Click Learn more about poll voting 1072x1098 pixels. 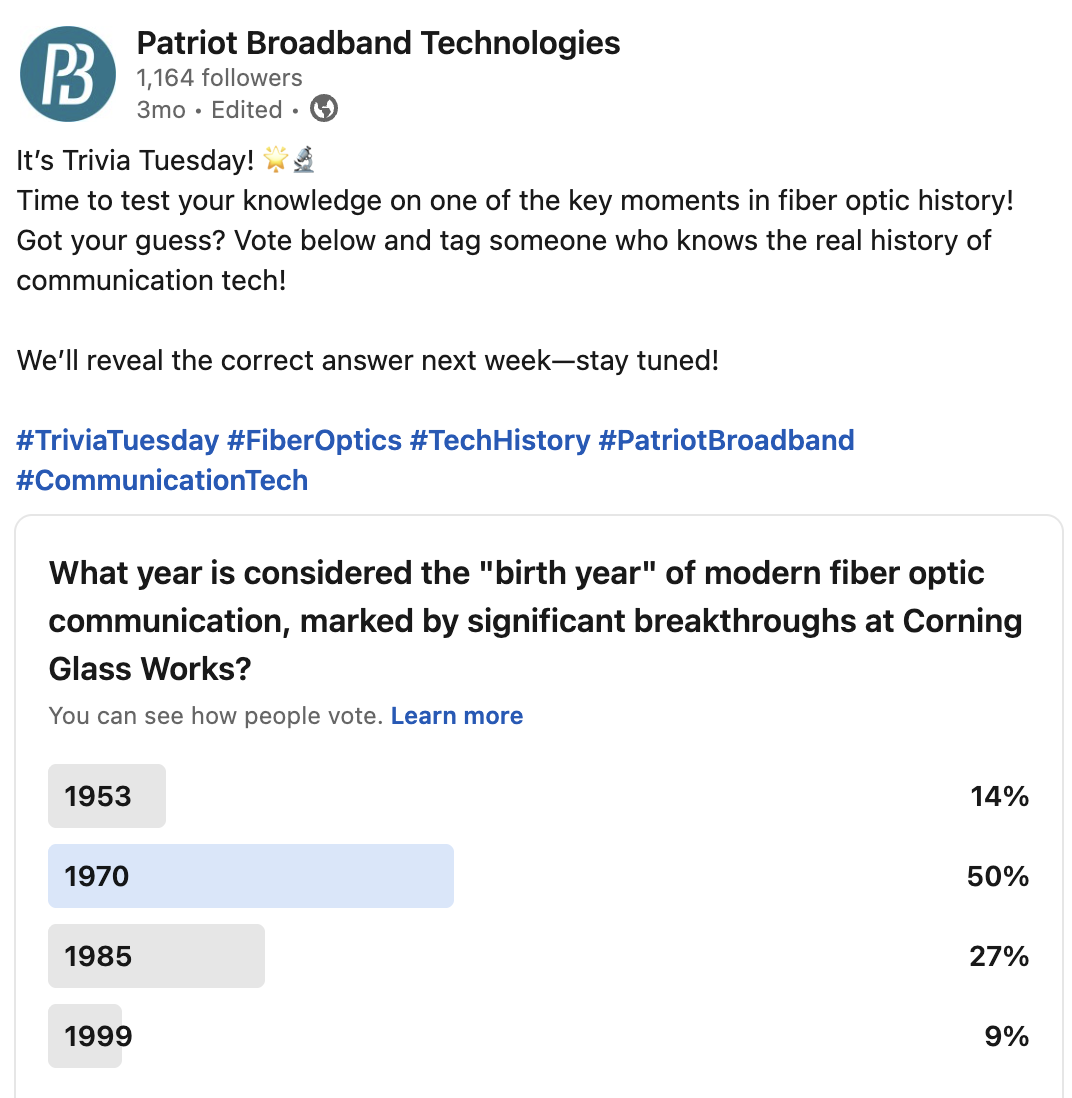(457, 716)
